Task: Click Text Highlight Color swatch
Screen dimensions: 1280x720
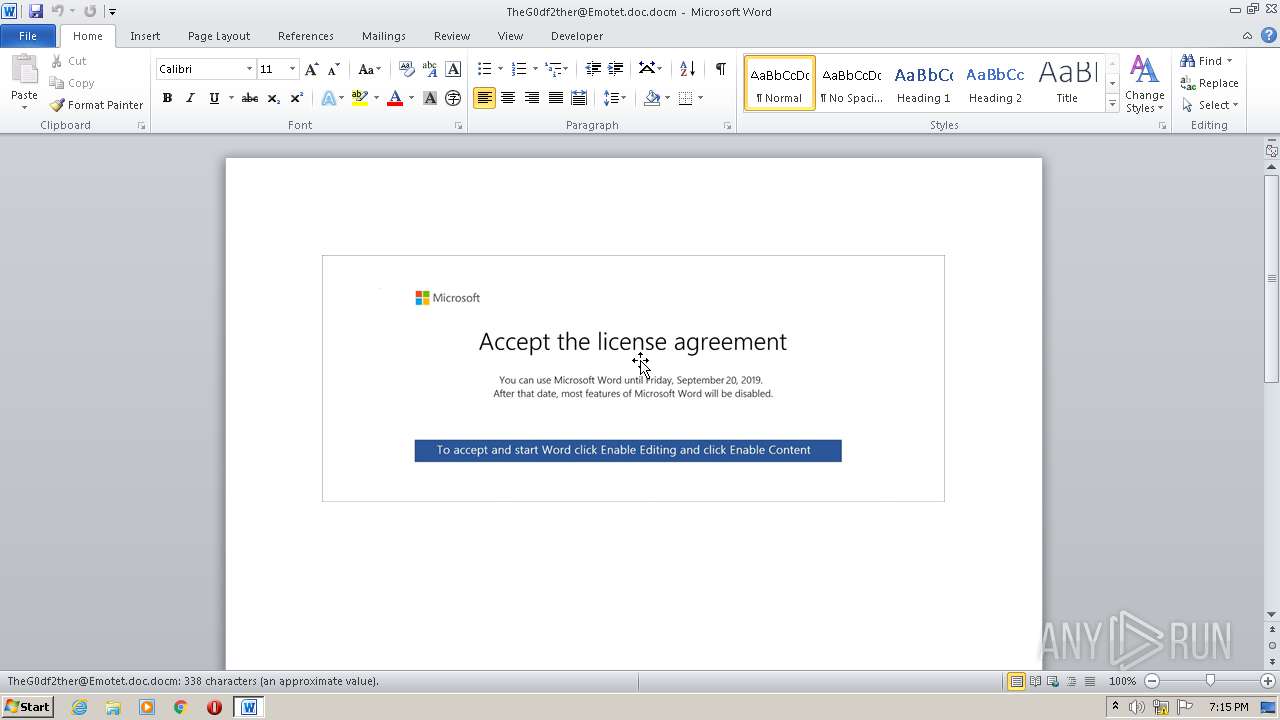Action: 359,98
